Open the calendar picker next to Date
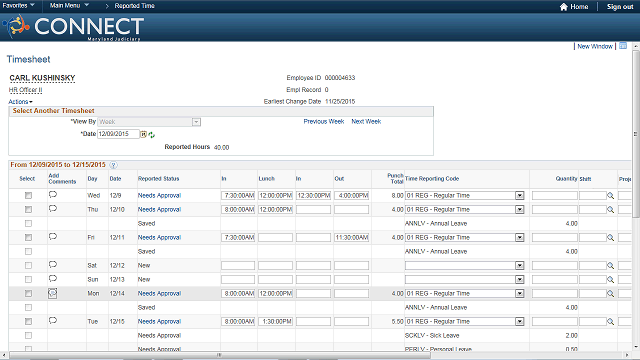 144,134
